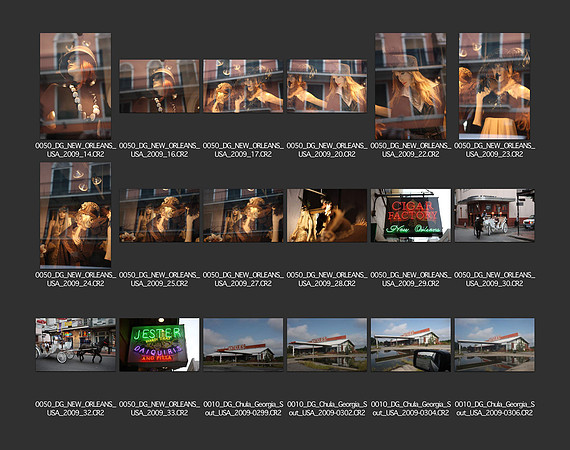Click file name label USA_2009_30.CR2

(494, 279)
